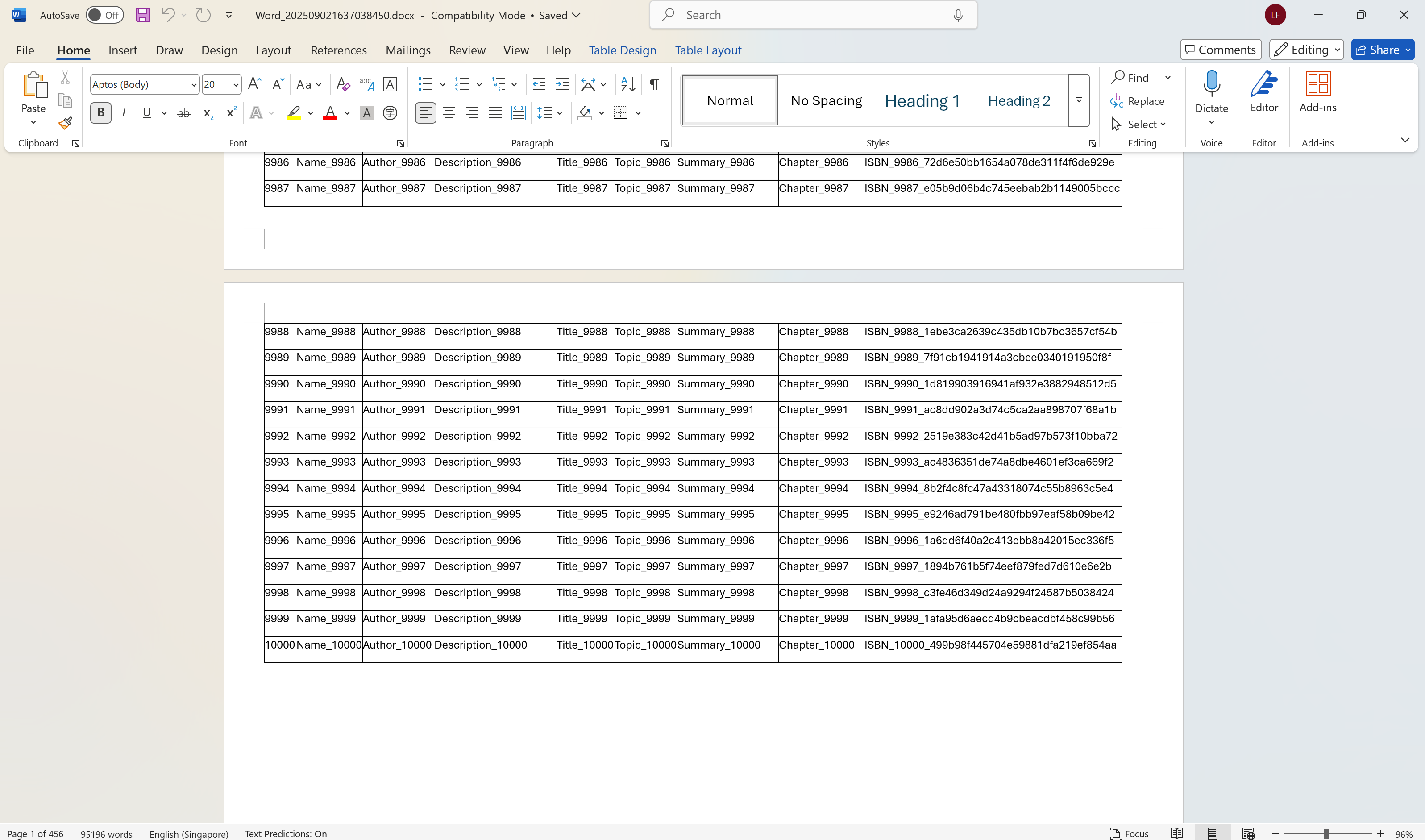Show paragraph marks with pilcrow icon
This screenshot has height=840, width=1425.
[654, 84]
